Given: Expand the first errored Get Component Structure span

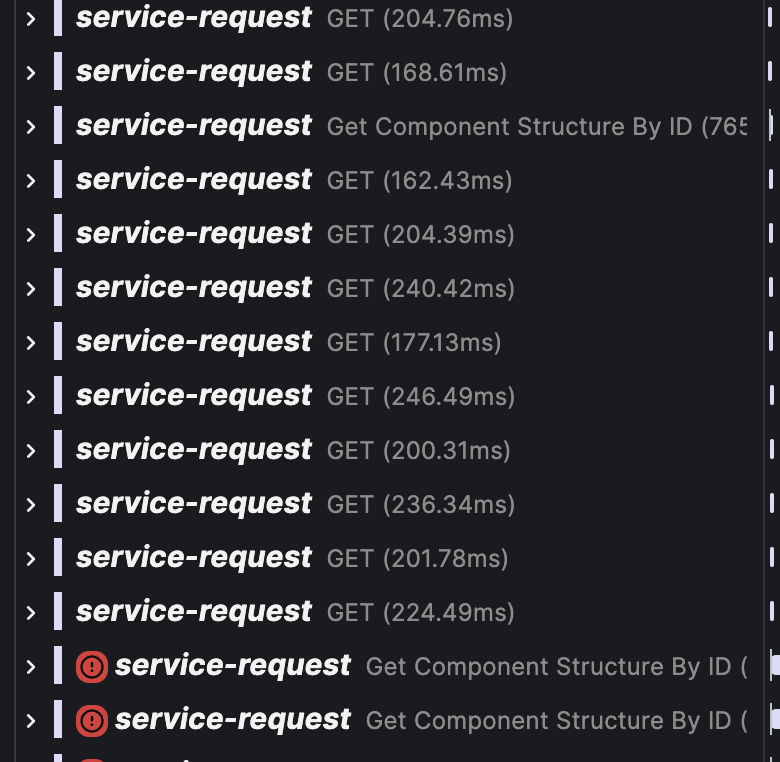Looking at the screenshot, I should pos(31,667).
